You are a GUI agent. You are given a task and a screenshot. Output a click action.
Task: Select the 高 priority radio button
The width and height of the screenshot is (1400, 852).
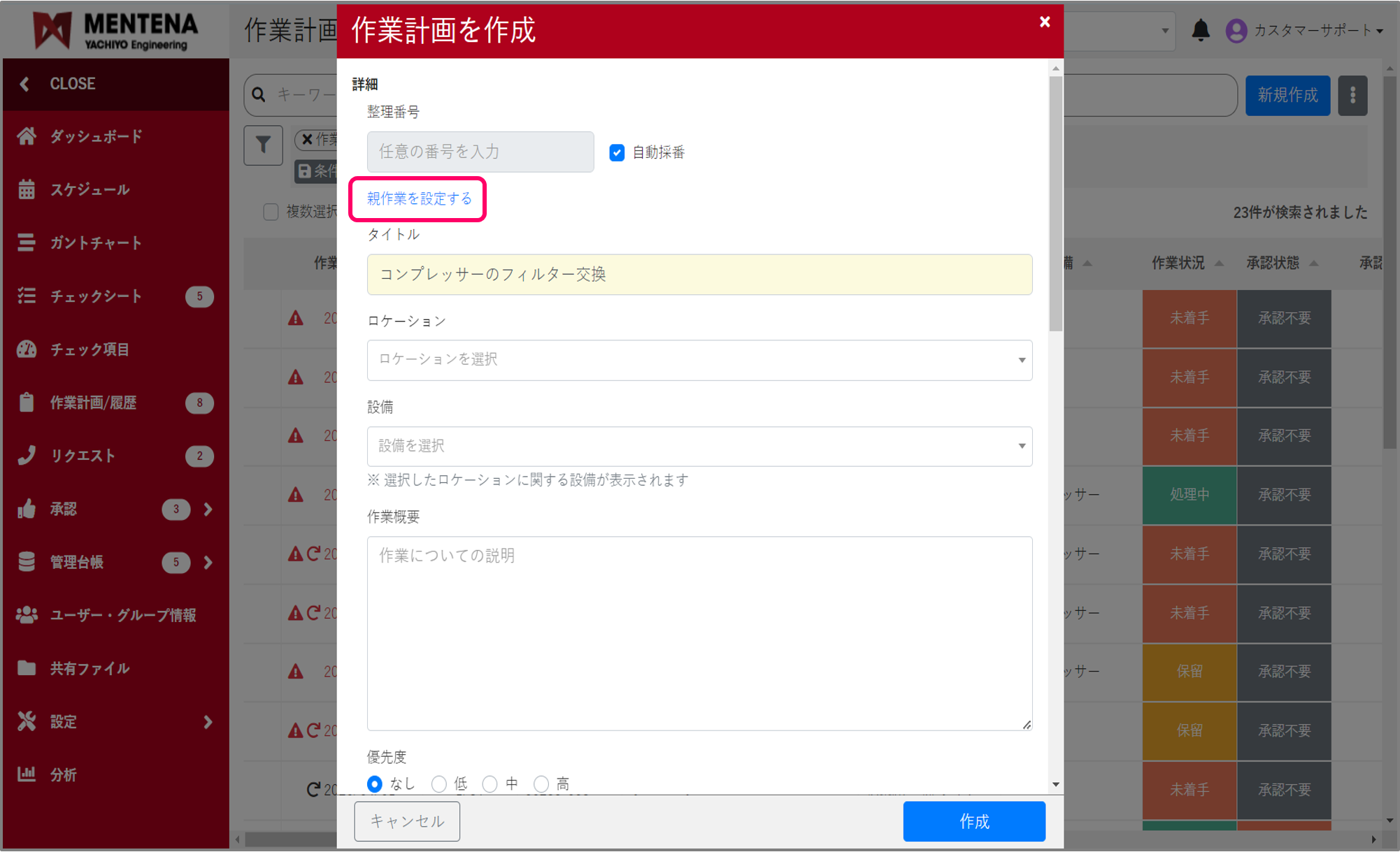[541, 784]
